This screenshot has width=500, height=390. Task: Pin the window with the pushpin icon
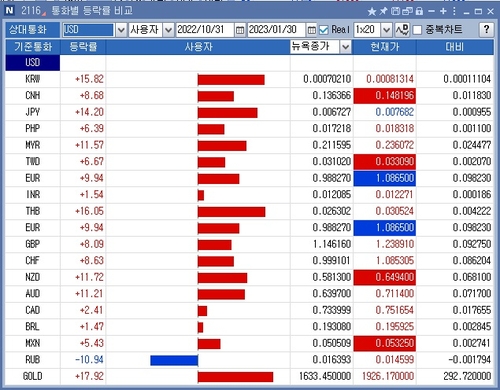tap(384, 11)
